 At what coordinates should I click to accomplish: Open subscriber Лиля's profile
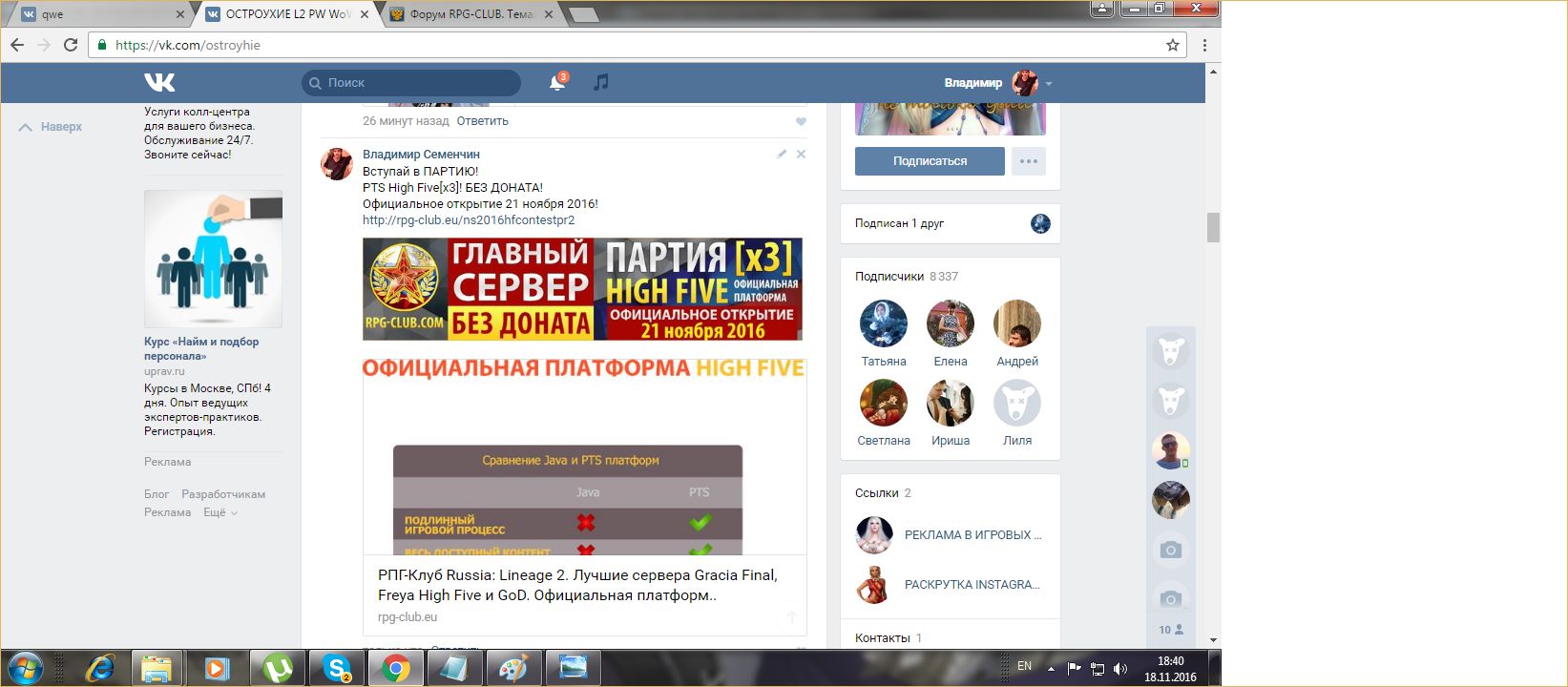click(x=1017, y=403)
